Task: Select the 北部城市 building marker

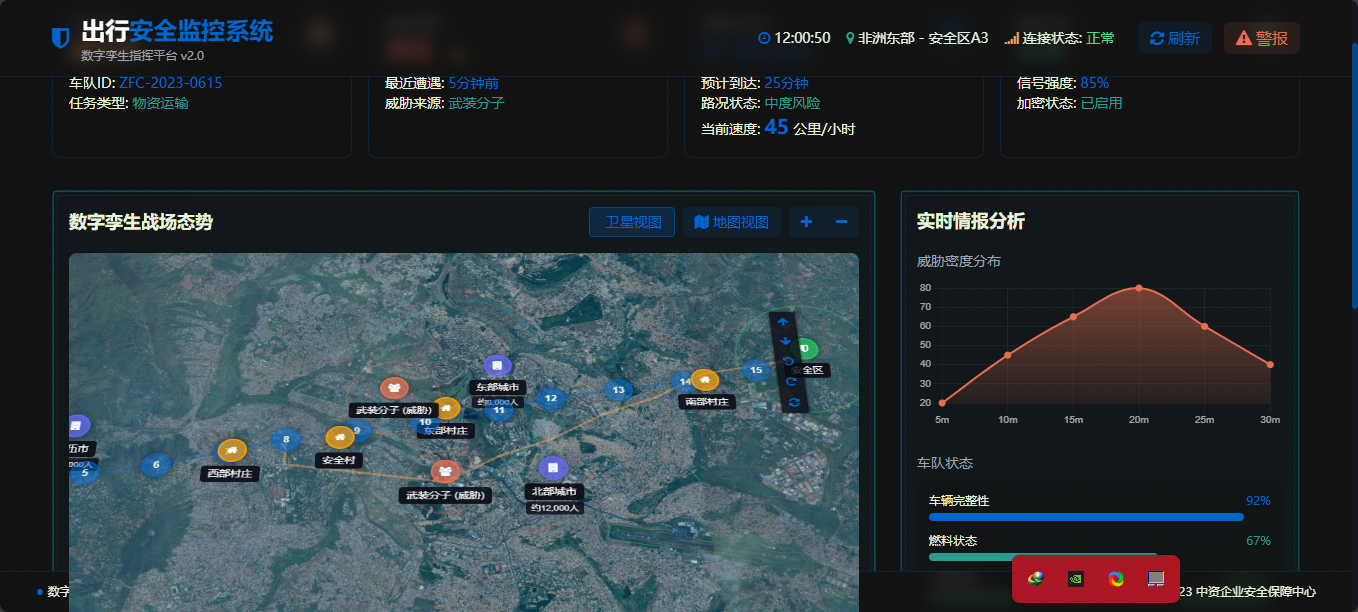Action: coord(552,468)
